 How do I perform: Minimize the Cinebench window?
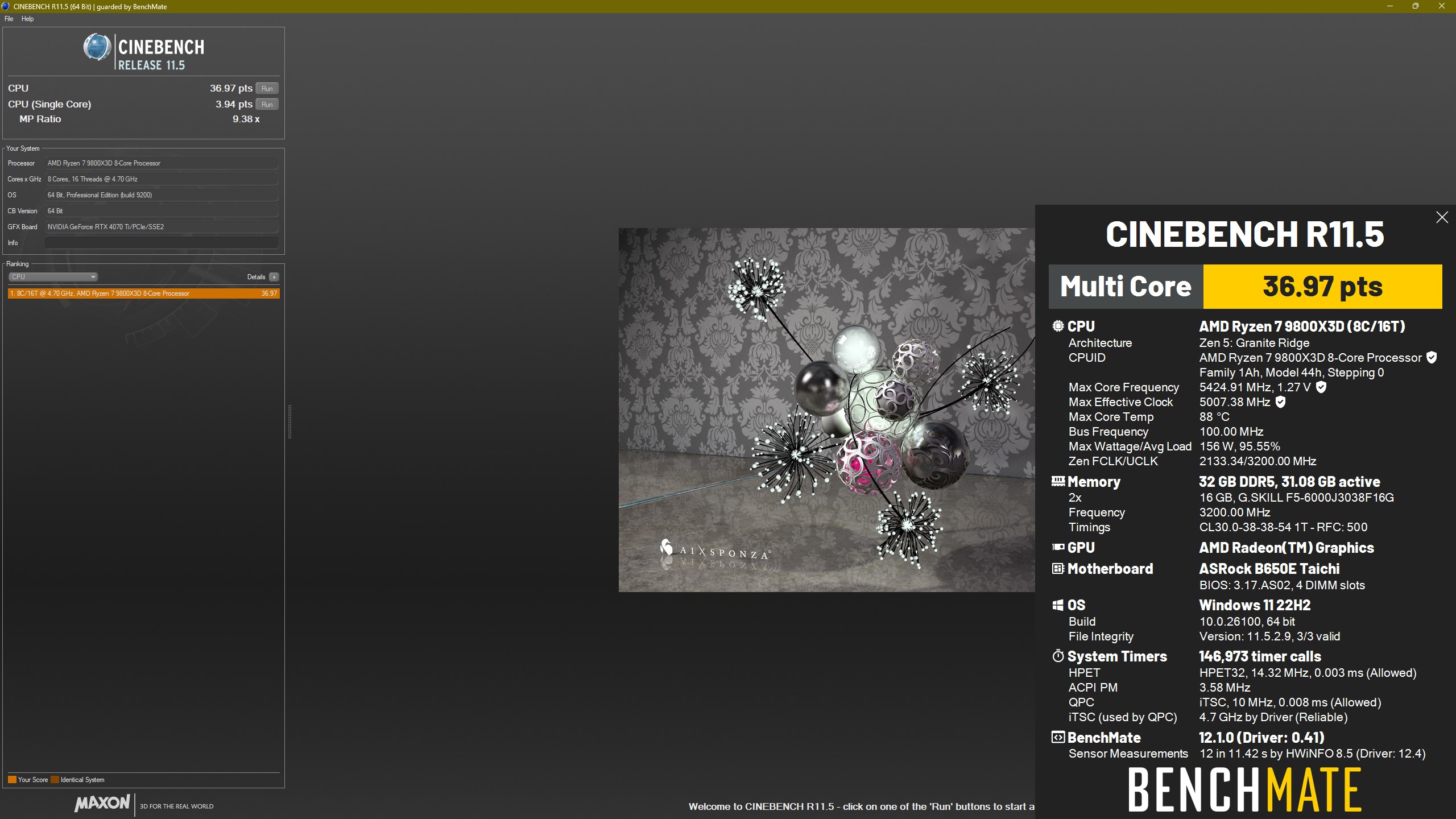coord(1390,6)
